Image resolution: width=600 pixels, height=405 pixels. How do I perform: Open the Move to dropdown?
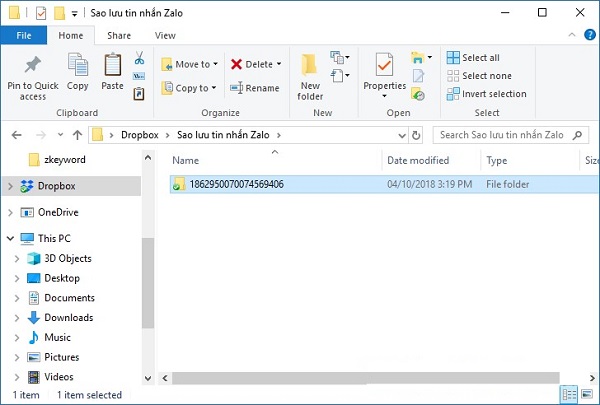point(190,64)
